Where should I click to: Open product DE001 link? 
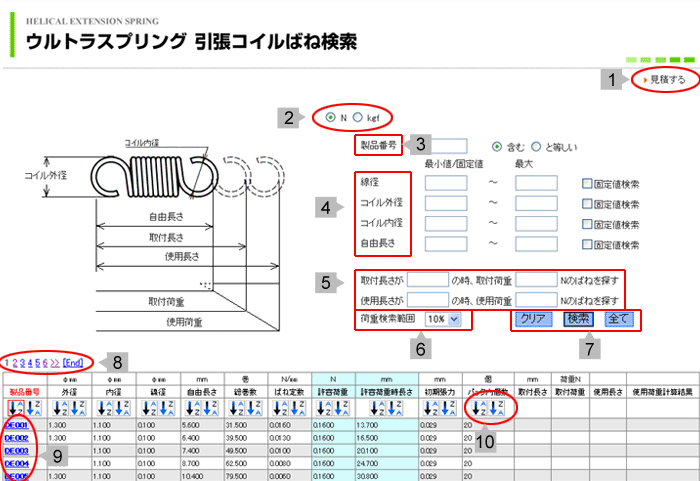point(17,425)
